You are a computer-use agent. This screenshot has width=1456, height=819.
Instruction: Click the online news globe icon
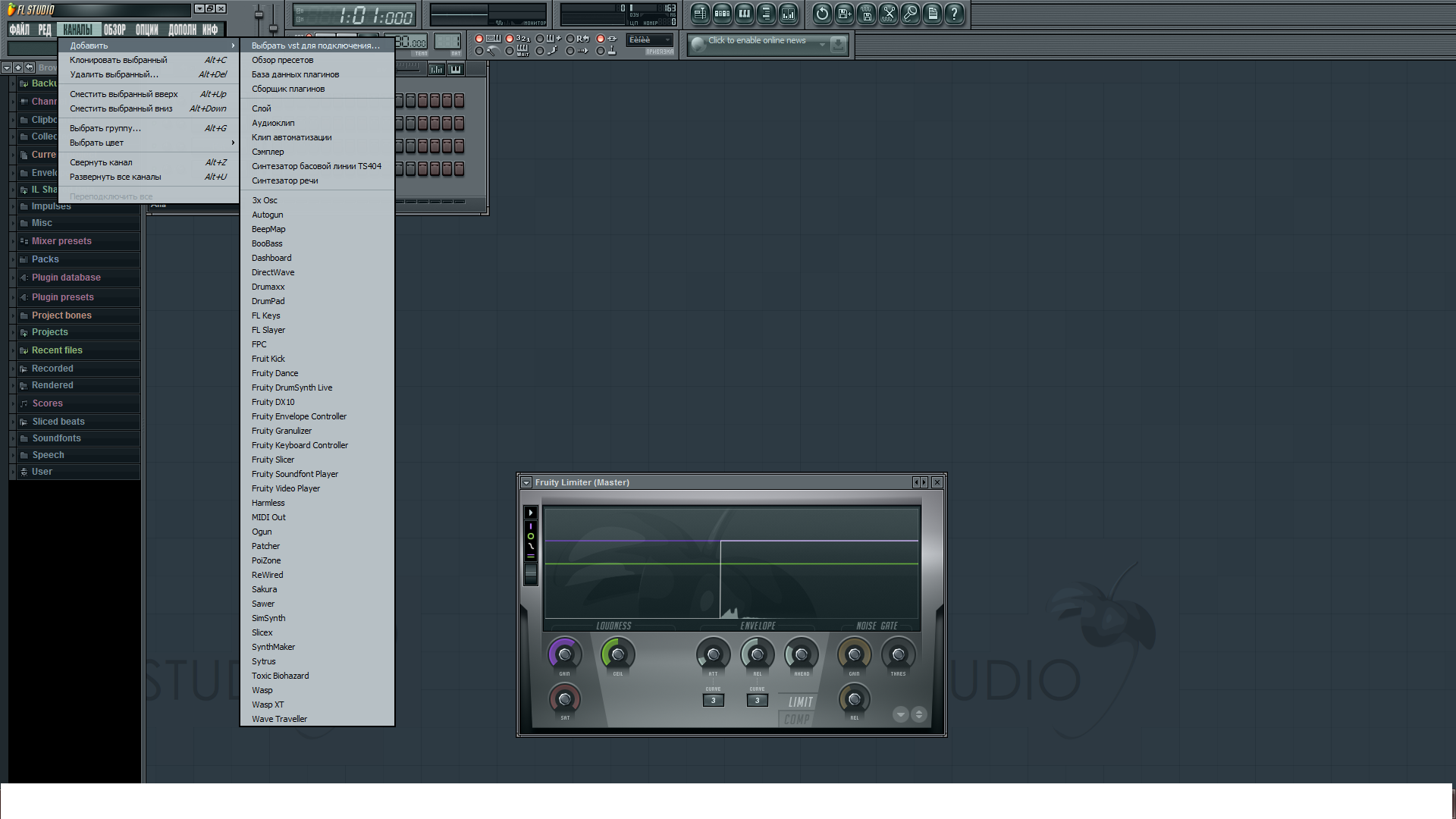pos(698,45)
